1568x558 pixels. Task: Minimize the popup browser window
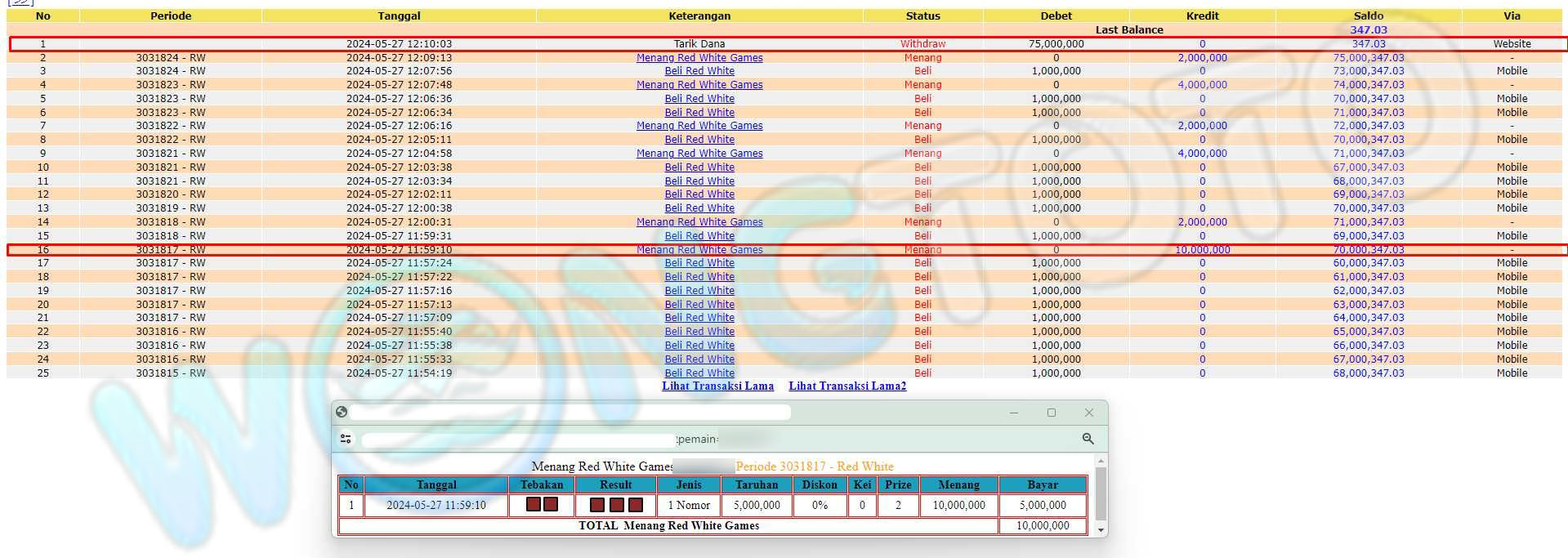tap(1014, 413)
